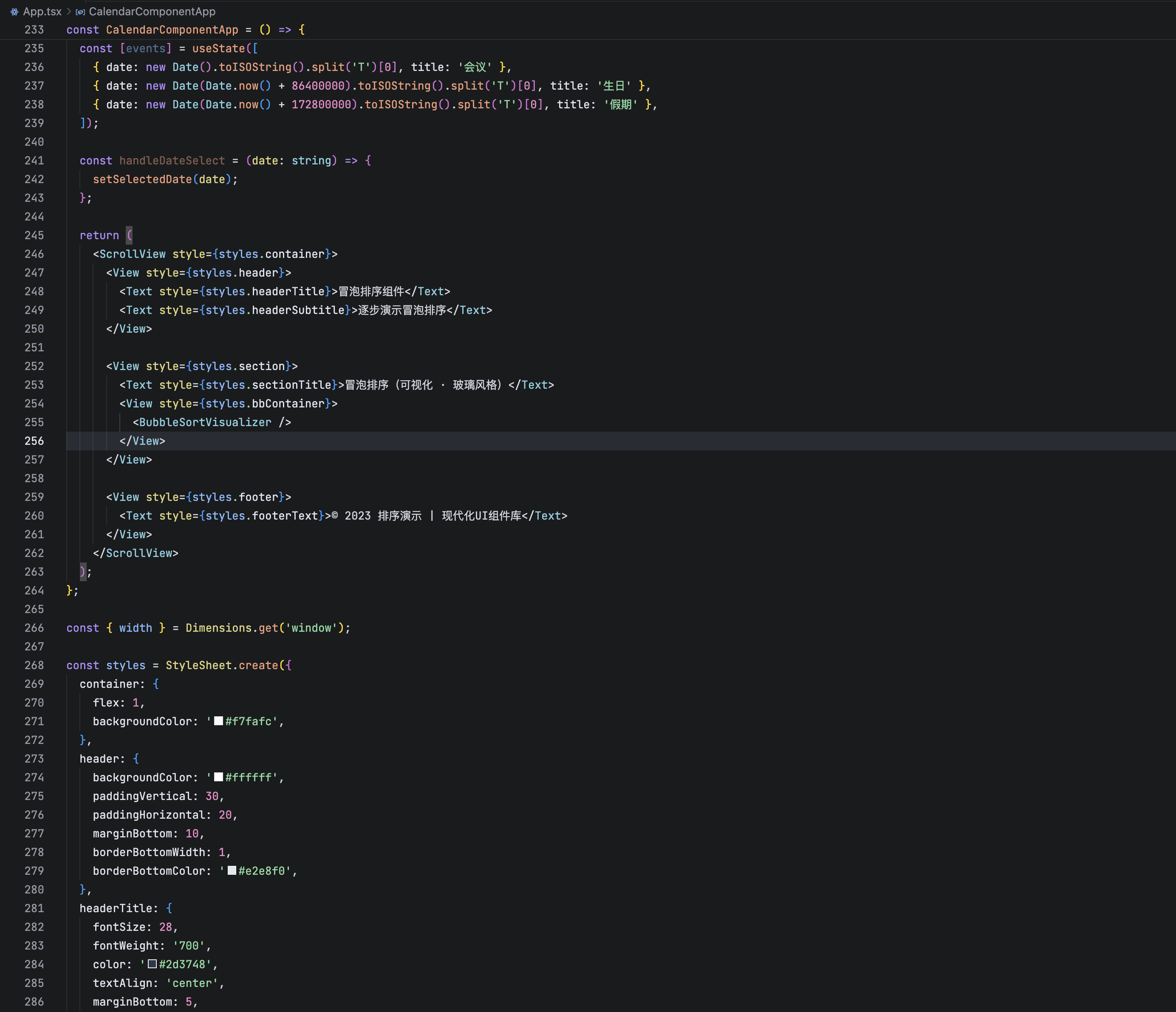Open color picker for #ffffff swatch
The width and height of the screenshot is (1176, 1012).
coord(218,777)
